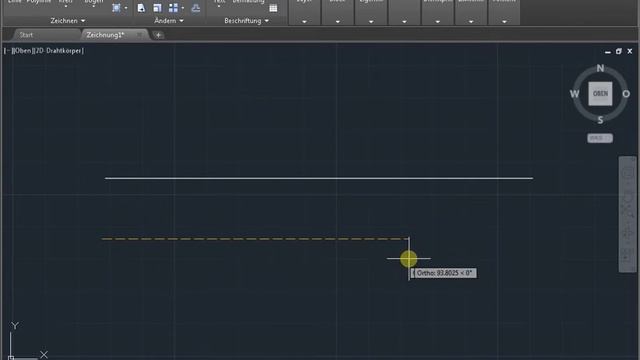Image resolution: width=640 pixels, height=360 pixels.
Task: Select the white horizontal line
Action: tap(319, 178)
